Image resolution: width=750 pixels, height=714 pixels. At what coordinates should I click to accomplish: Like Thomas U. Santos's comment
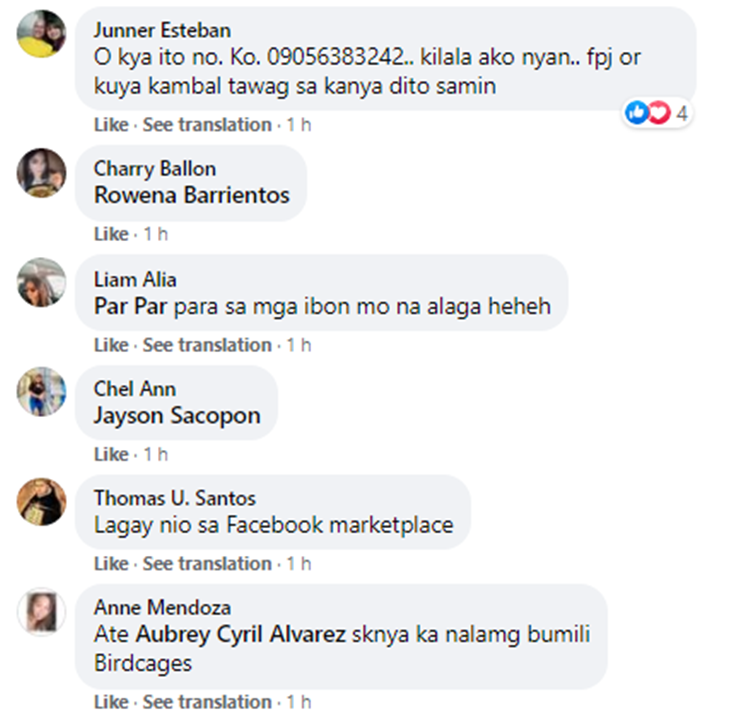[x=111, y=564]
